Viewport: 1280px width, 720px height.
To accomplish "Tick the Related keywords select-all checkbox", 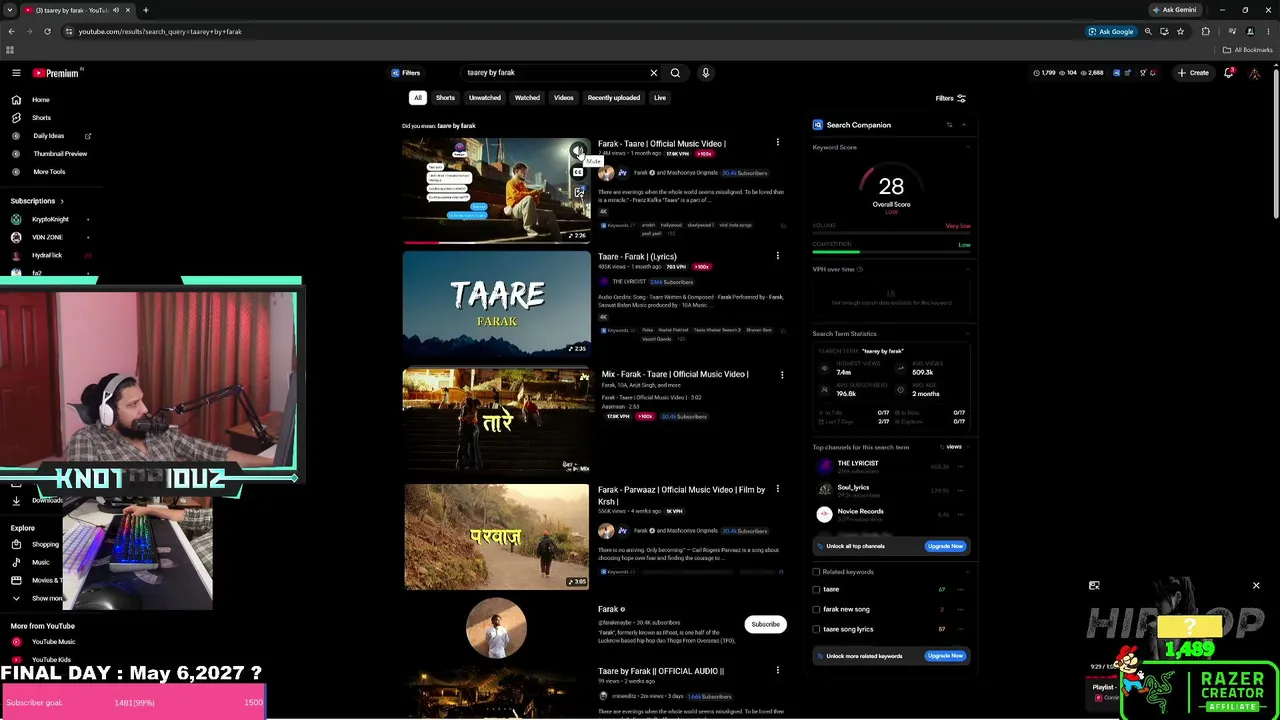I will point(816,572).
